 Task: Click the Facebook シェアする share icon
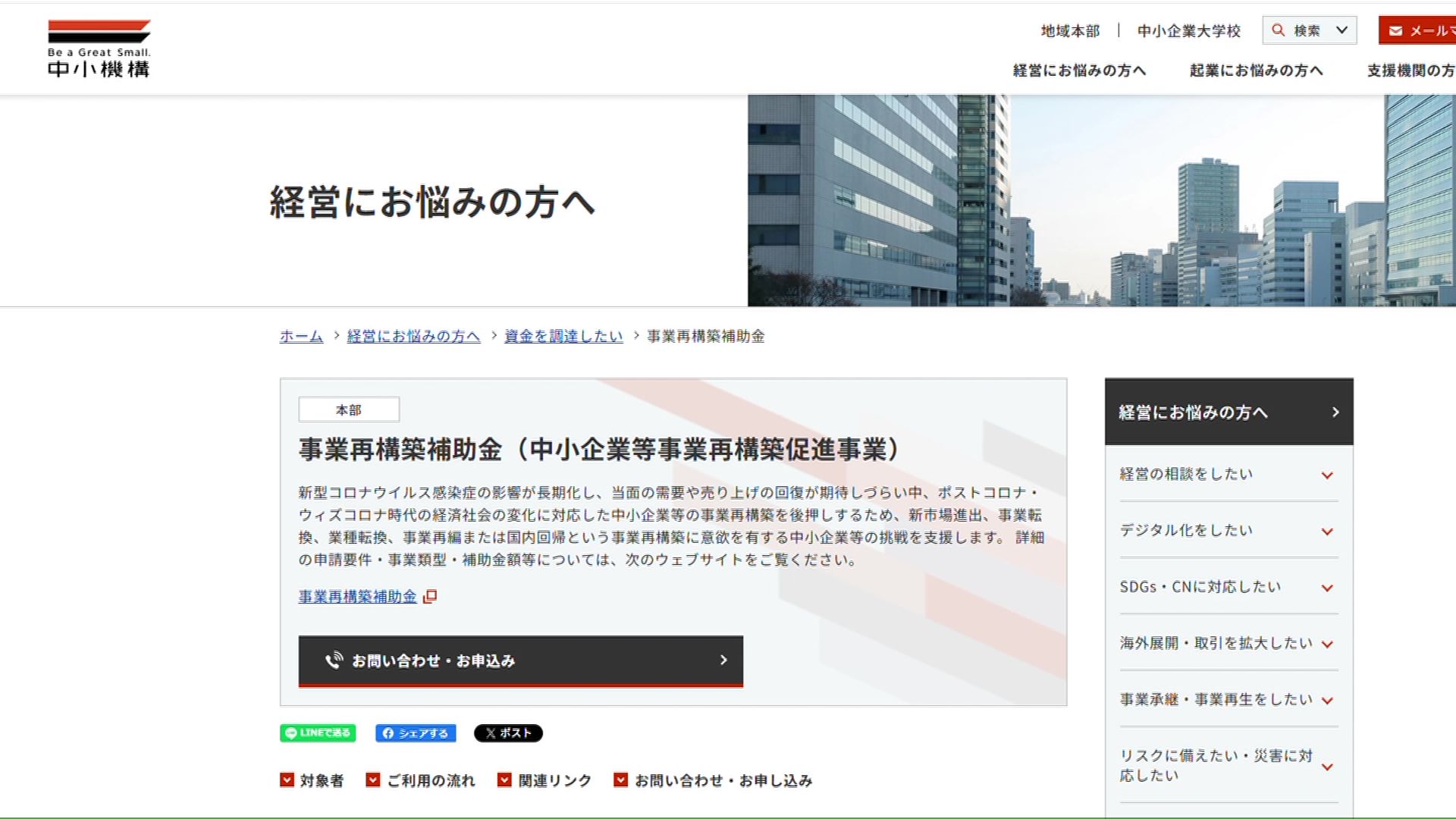415,733
